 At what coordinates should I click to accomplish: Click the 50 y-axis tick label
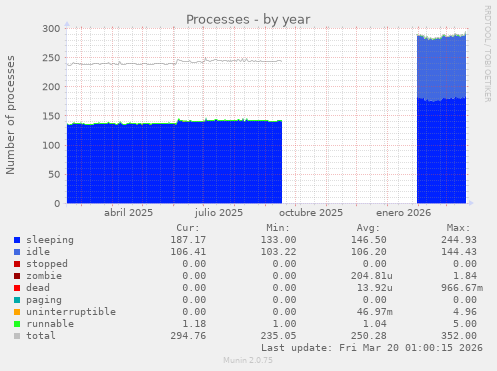tap(54, 175)
